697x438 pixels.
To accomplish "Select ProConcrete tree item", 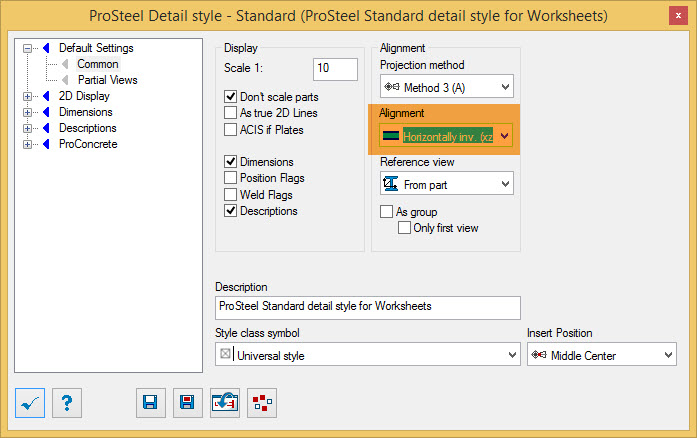I will coord(88,144).
